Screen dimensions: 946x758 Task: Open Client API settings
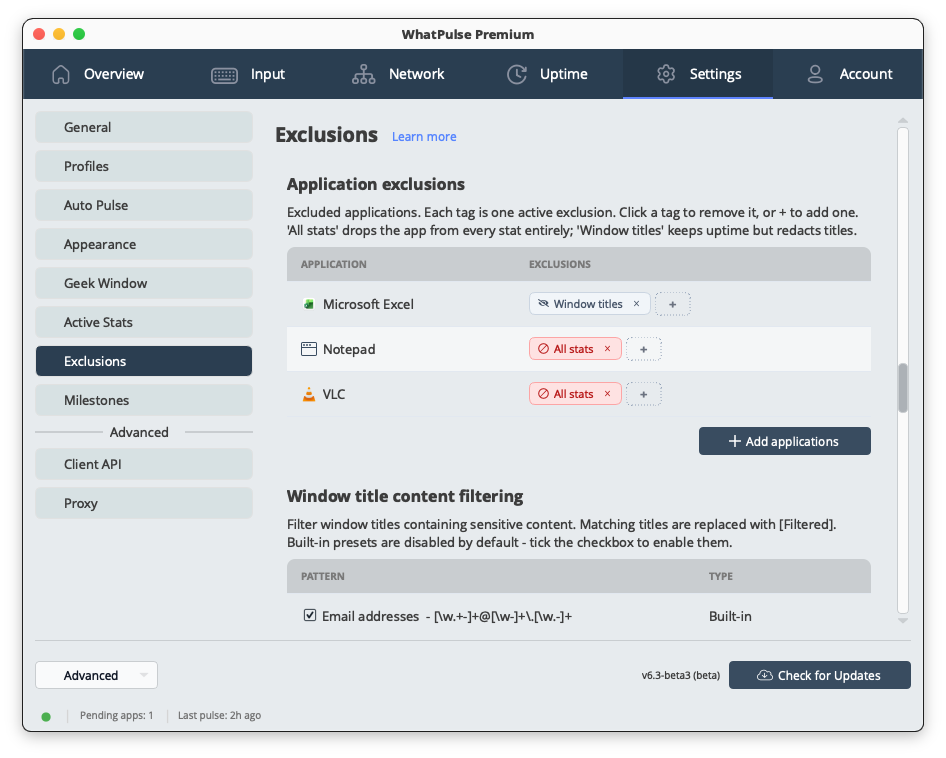(x=144, y=464)
